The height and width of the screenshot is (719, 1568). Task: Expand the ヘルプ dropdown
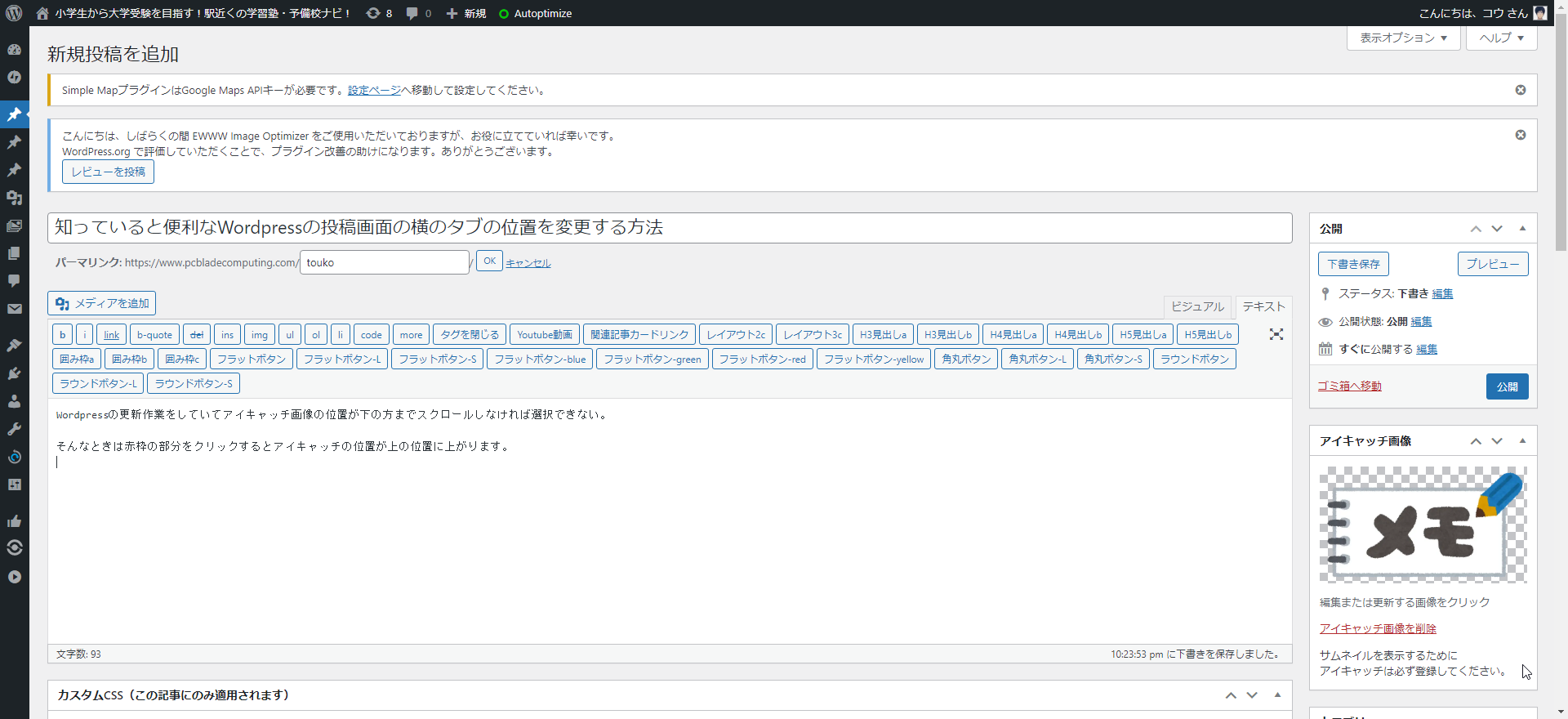click(1501, 38)
